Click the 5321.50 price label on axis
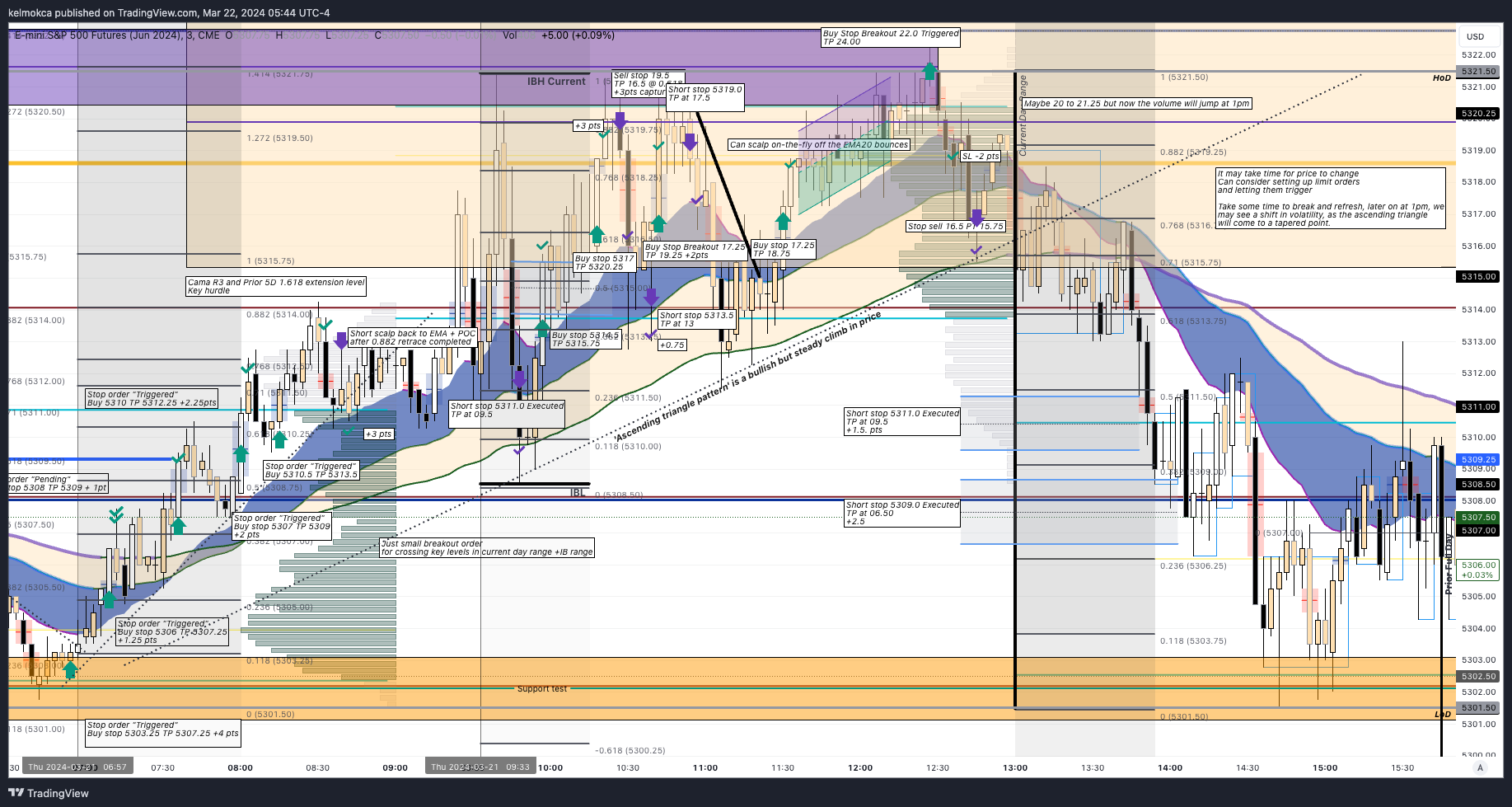The height and width of the screenshot is (807, 1512). (1479, 72)
